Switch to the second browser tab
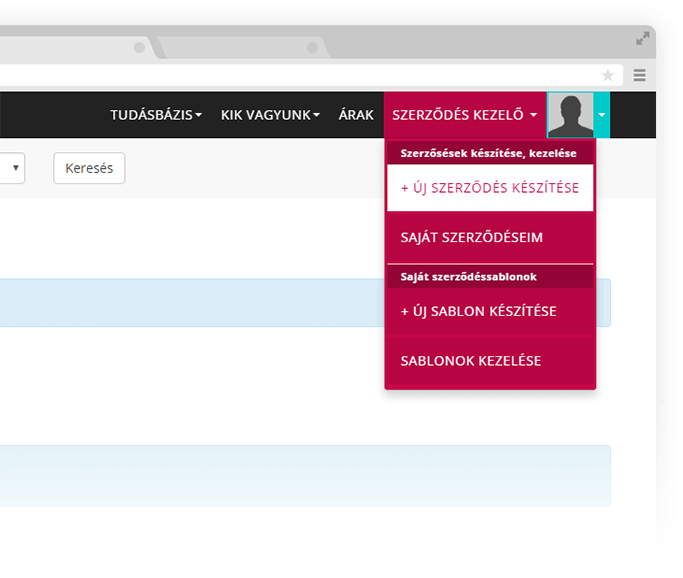Image resolution: width=683 pixels, height=578 pixels. (x=240, y=47)
